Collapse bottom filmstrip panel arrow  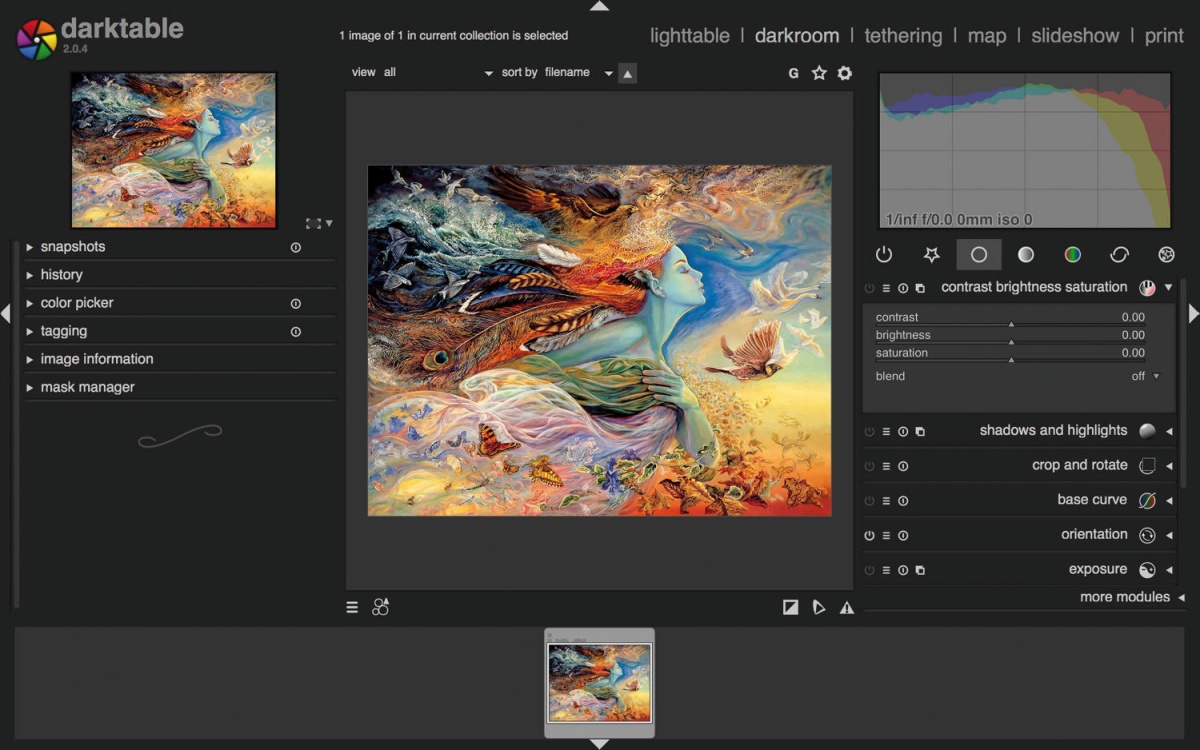(599, 744)
